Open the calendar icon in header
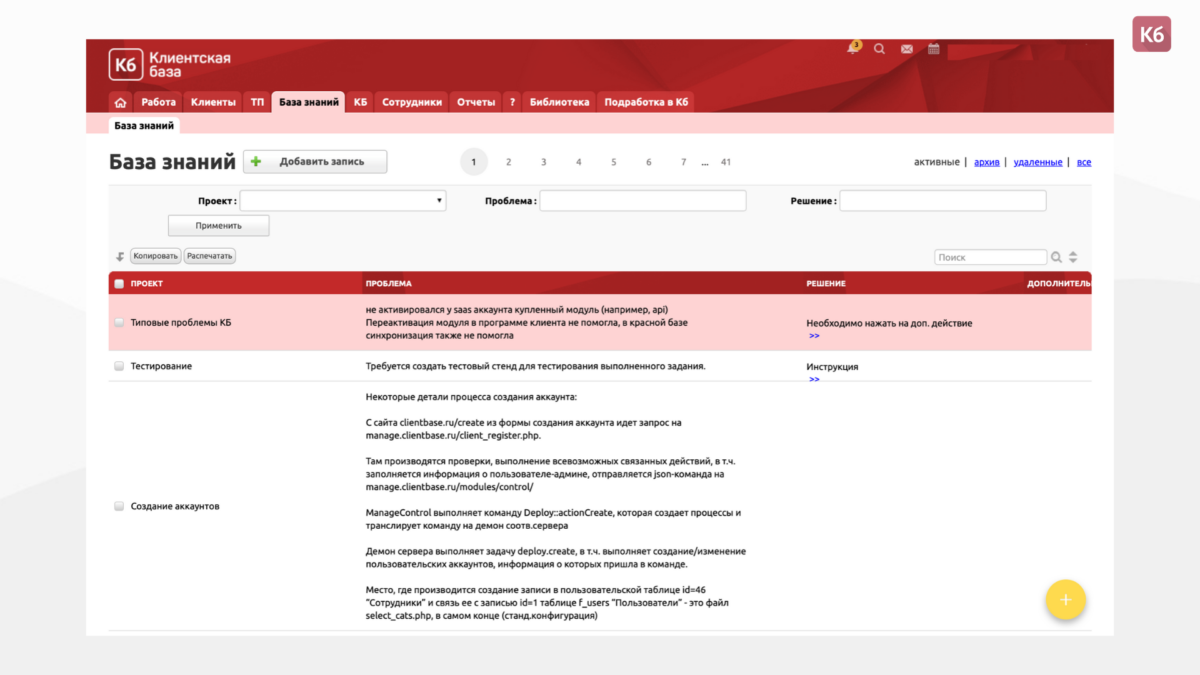 pyautogui.click(x=933, y=48)
